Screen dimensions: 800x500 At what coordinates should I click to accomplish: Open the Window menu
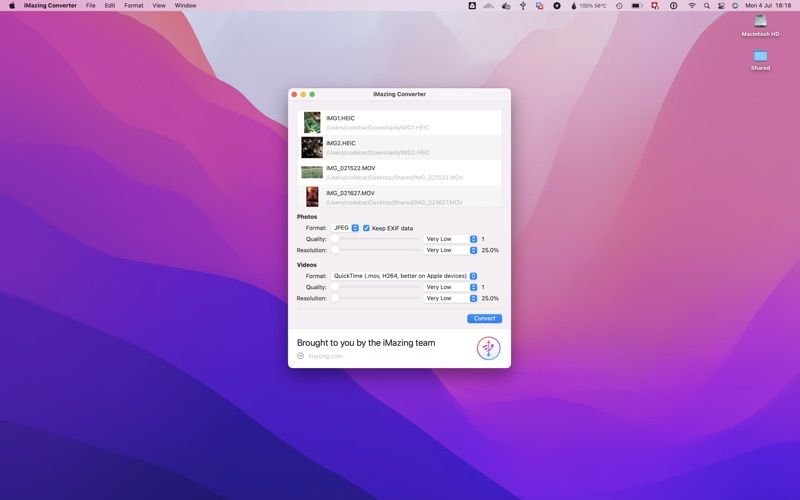pyautogui.click(x=185, y=6)
